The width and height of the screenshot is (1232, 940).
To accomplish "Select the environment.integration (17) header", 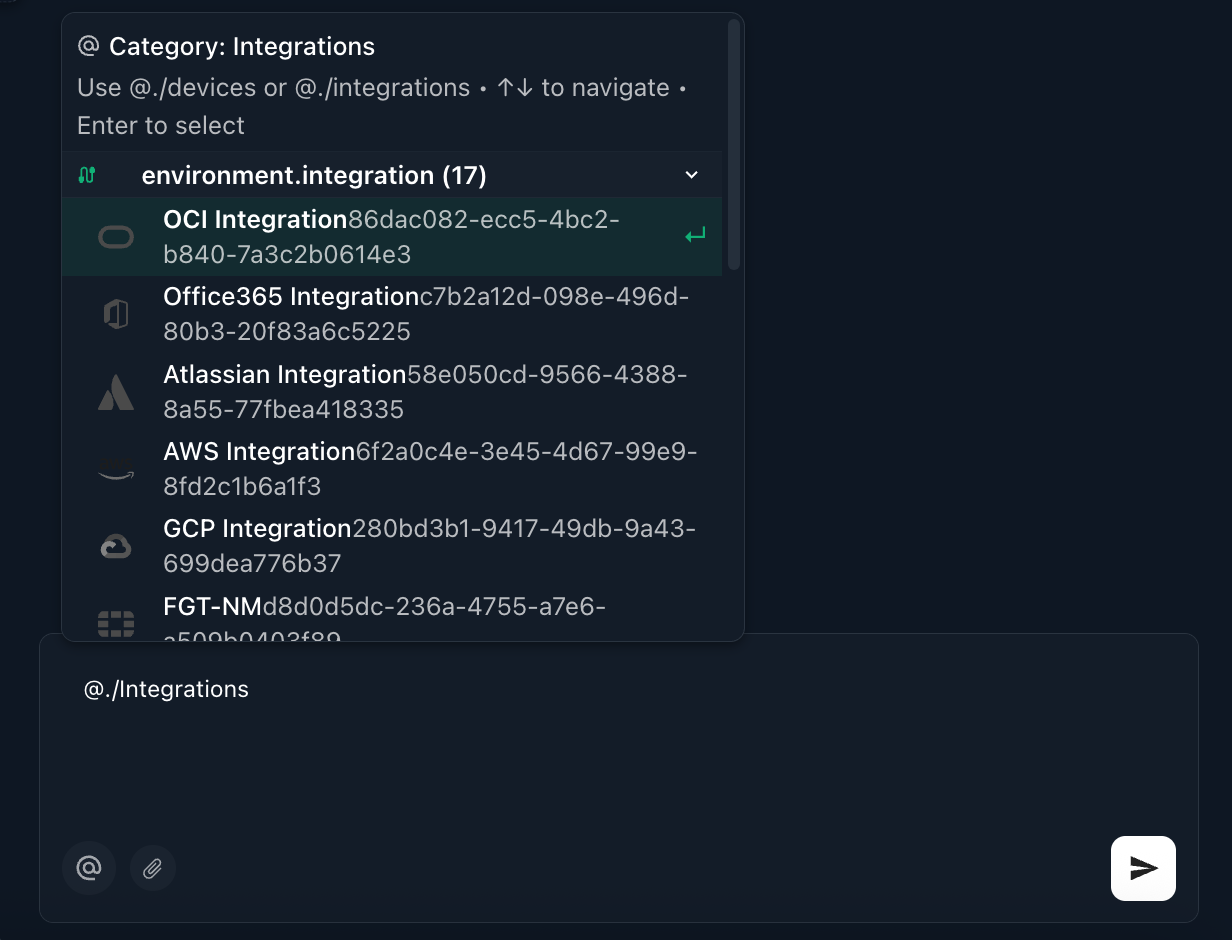I will 392,175.
